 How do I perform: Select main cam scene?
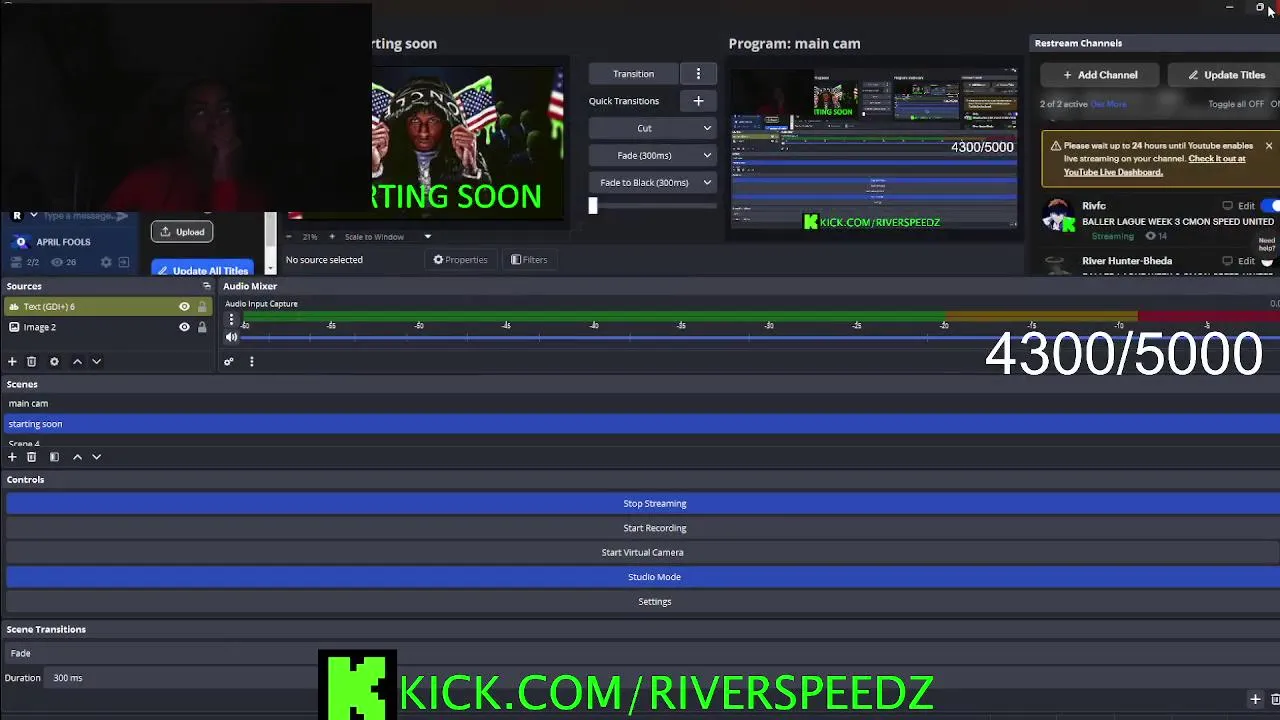click(x=643, y=403)
